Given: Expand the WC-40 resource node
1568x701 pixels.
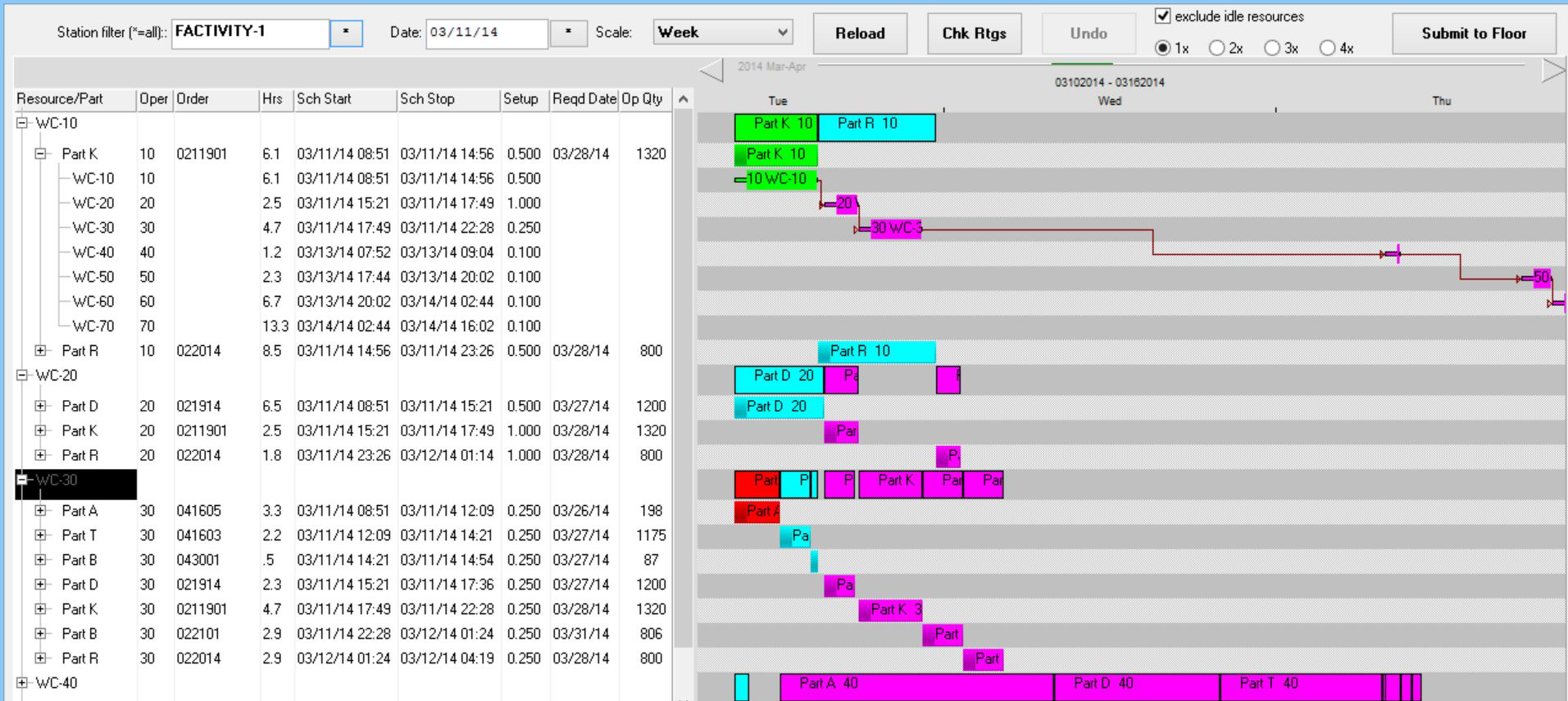Looking at the screenshot, I should pos(22,683).
